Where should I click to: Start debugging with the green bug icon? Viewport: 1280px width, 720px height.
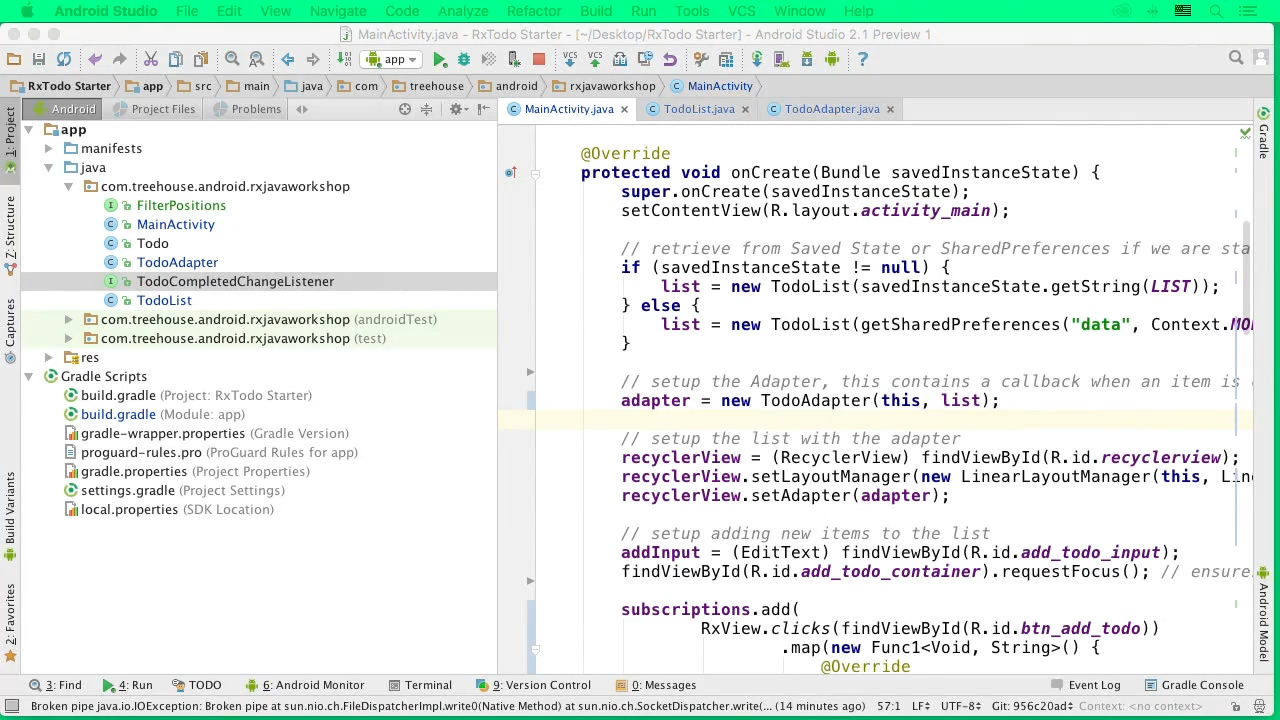[464, 59]
